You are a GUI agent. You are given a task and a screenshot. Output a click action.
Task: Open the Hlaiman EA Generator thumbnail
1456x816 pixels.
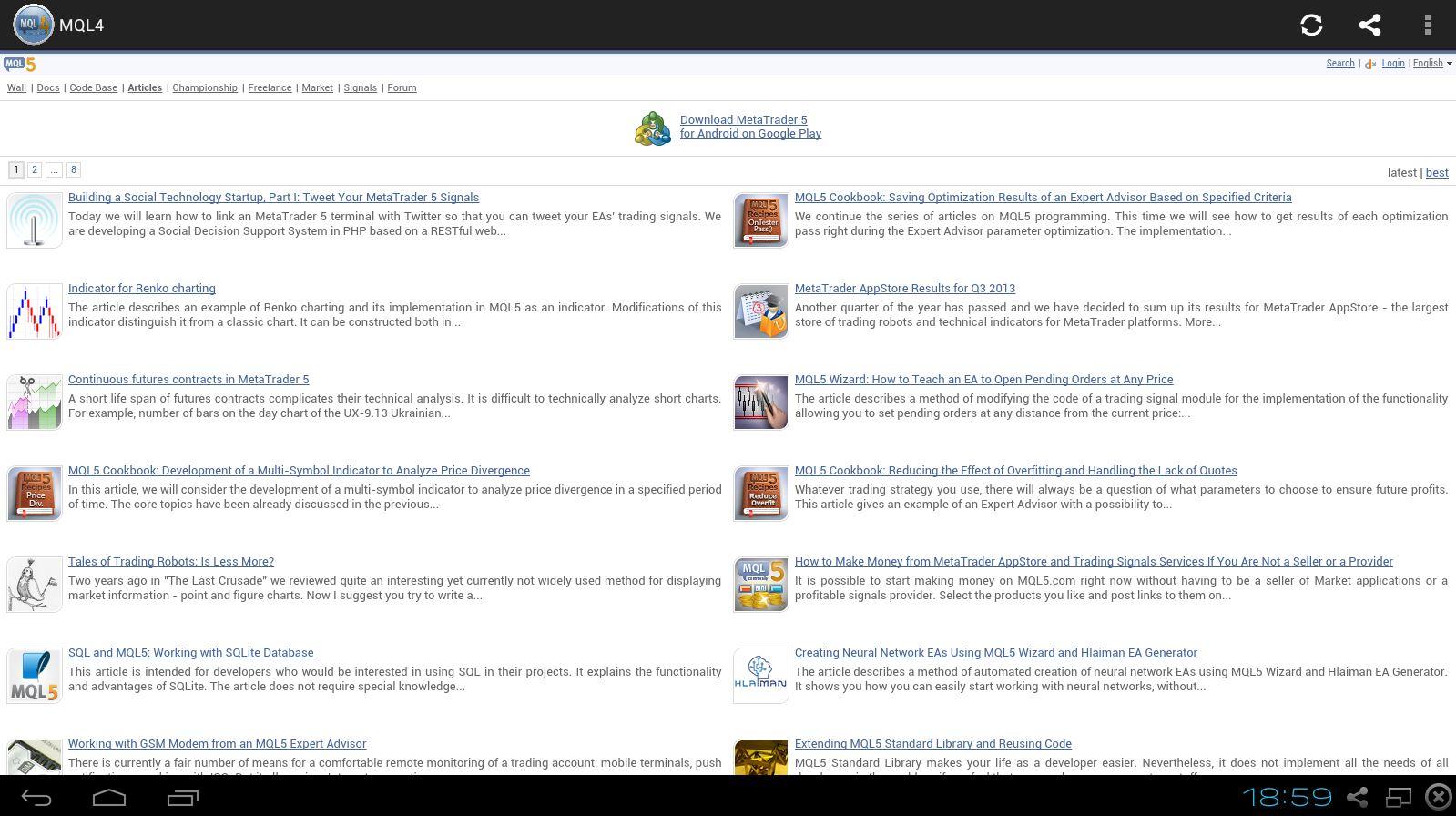pos(761,676)
